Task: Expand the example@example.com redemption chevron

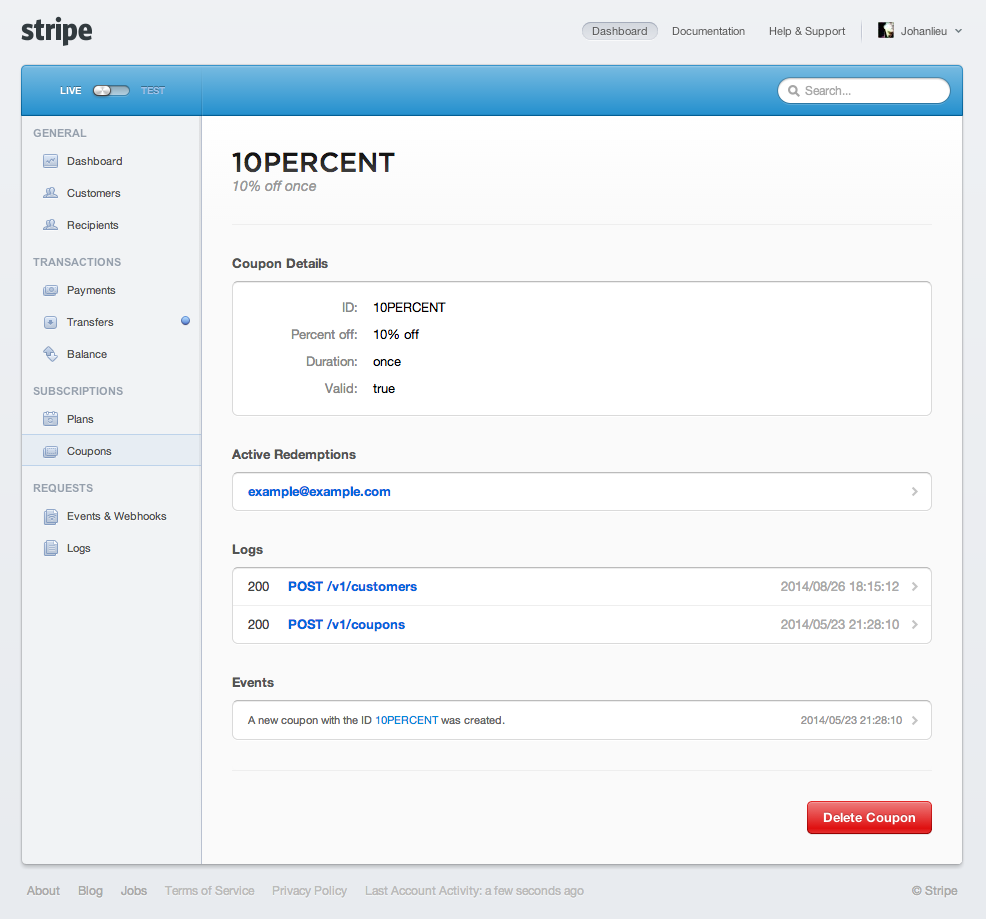Action: click(x=915, y=491)
